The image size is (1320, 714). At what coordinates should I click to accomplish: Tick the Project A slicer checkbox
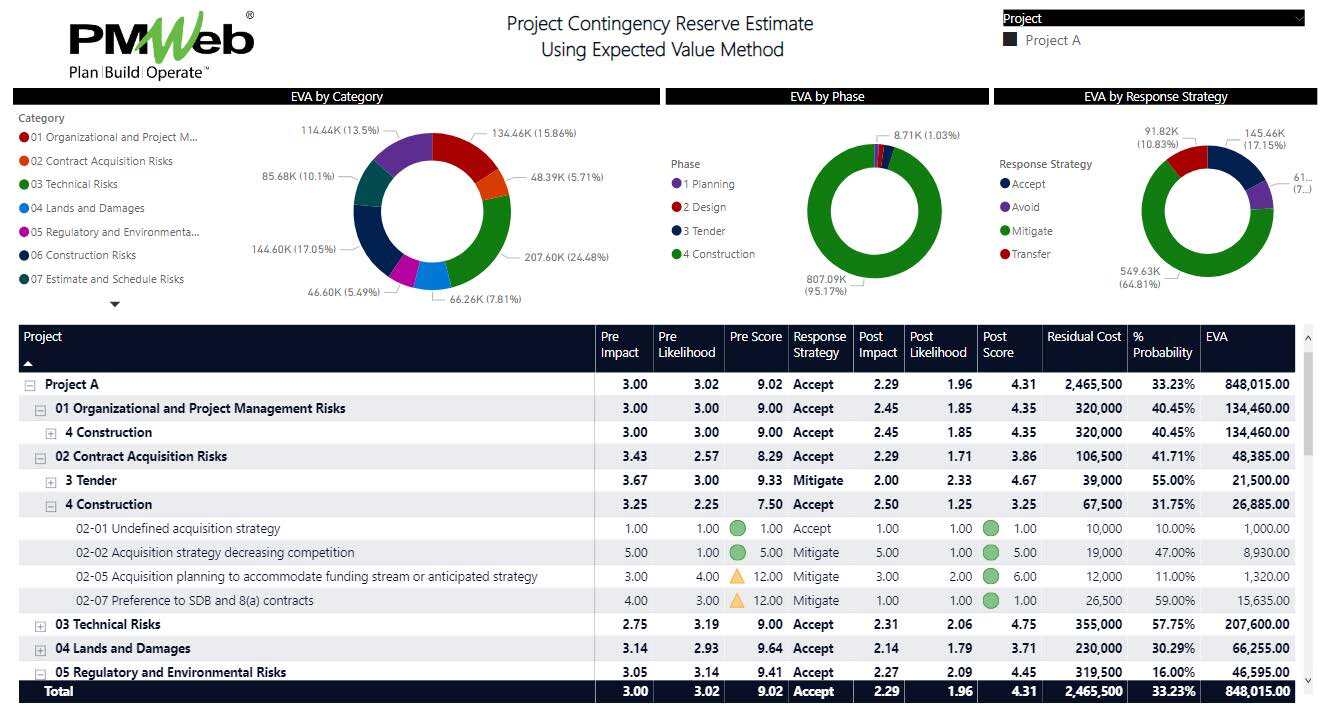coord(1010,40)
